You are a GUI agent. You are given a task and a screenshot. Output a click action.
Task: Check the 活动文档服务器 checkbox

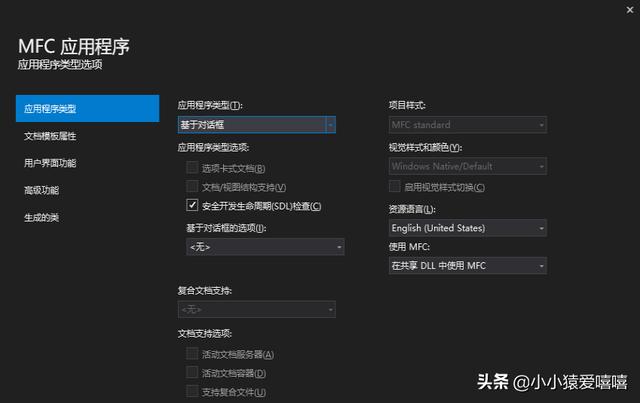[x=193, y=354]
